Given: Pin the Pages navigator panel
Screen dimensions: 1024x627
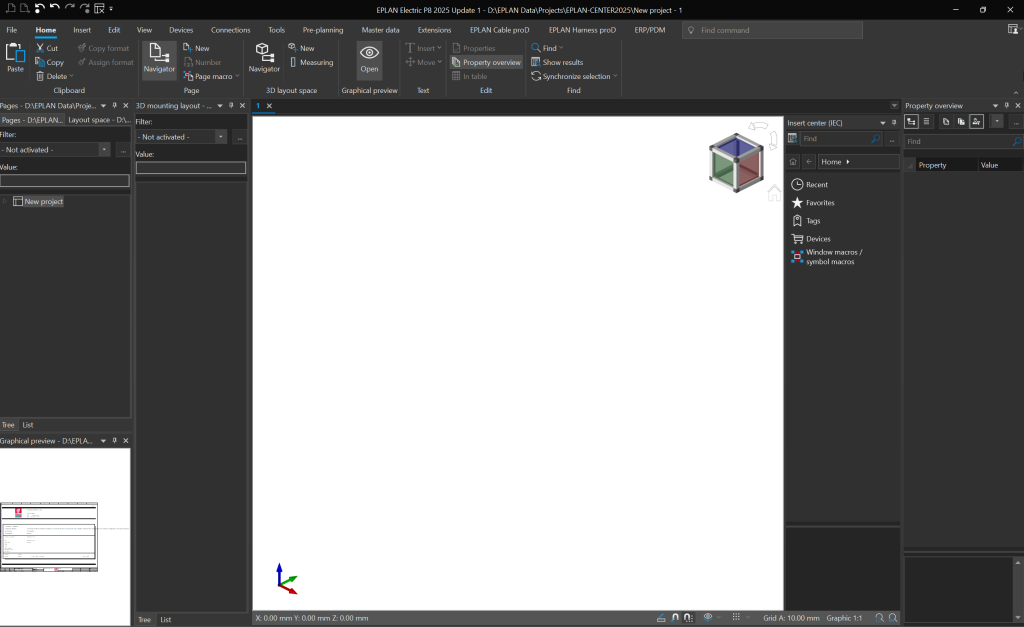Looking at the screenshot, I should [x=114, y=105].
